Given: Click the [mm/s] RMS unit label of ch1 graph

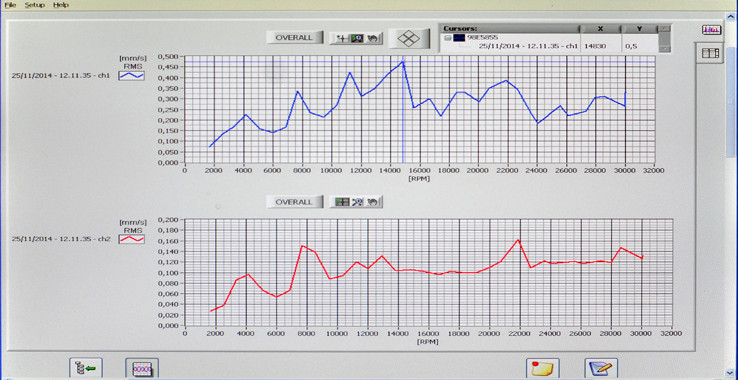Looking at the screenshot, I should [132, 62].
